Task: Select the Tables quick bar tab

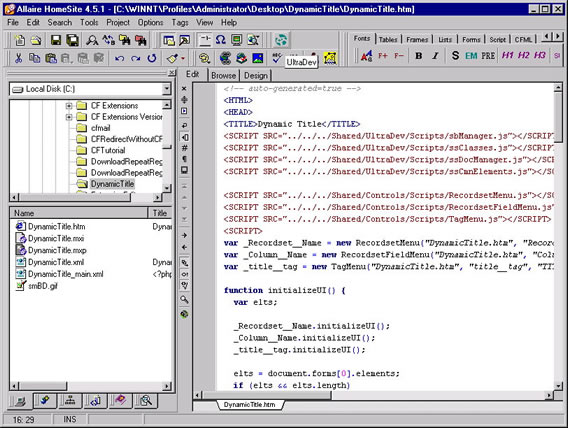Action: [388, 39]
